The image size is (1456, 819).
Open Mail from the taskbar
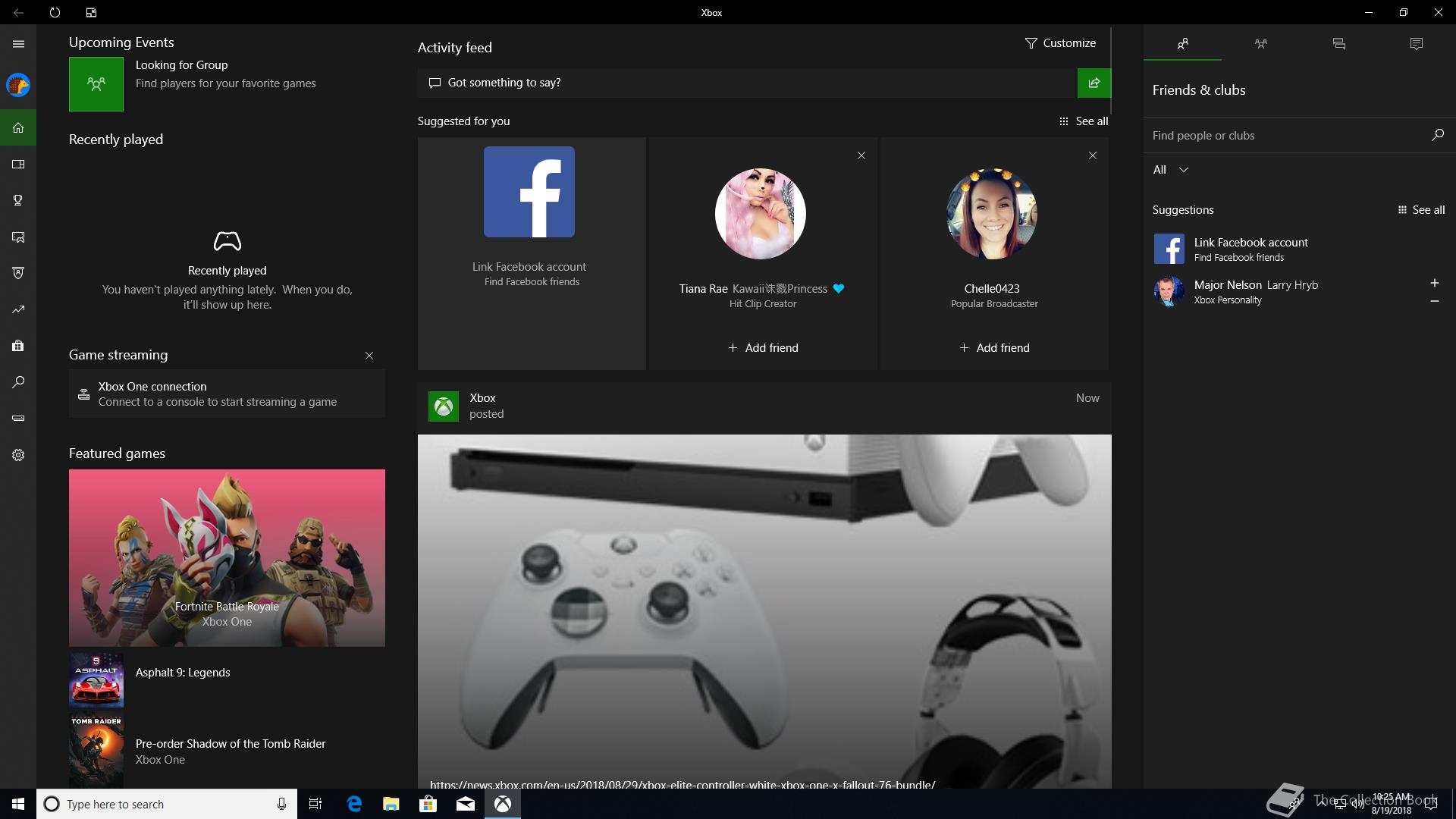pyautogui.click(x=466, y=804)
